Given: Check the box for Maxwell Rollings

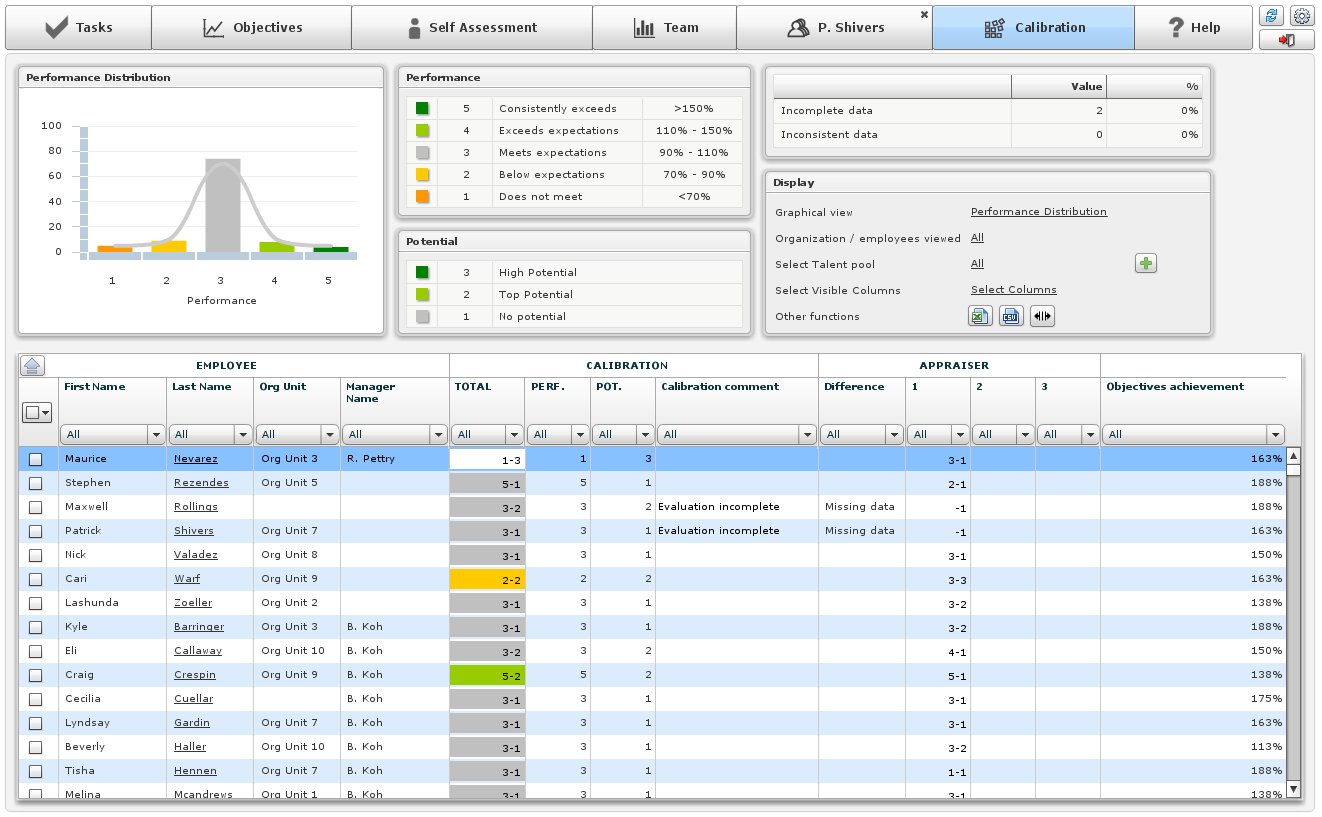Looking at the screenshot, I should (36, 507).
